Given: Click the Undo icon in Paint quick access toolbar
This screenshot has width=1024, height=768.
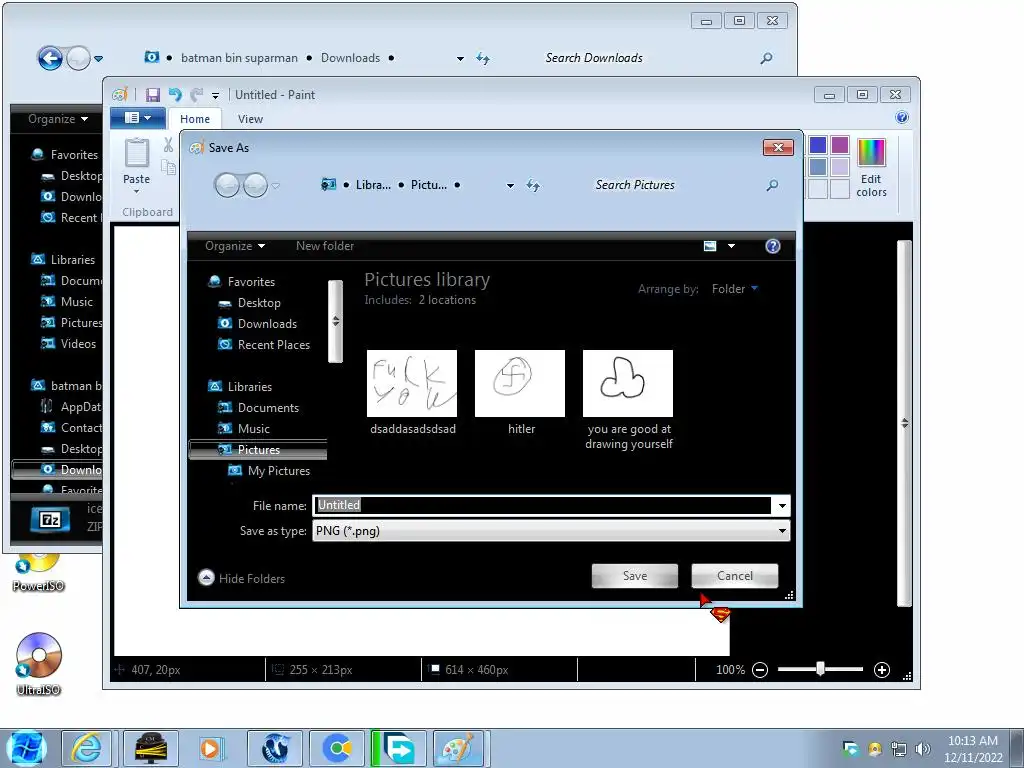Looking at the screenshot, I should click(x=174, y=95).
